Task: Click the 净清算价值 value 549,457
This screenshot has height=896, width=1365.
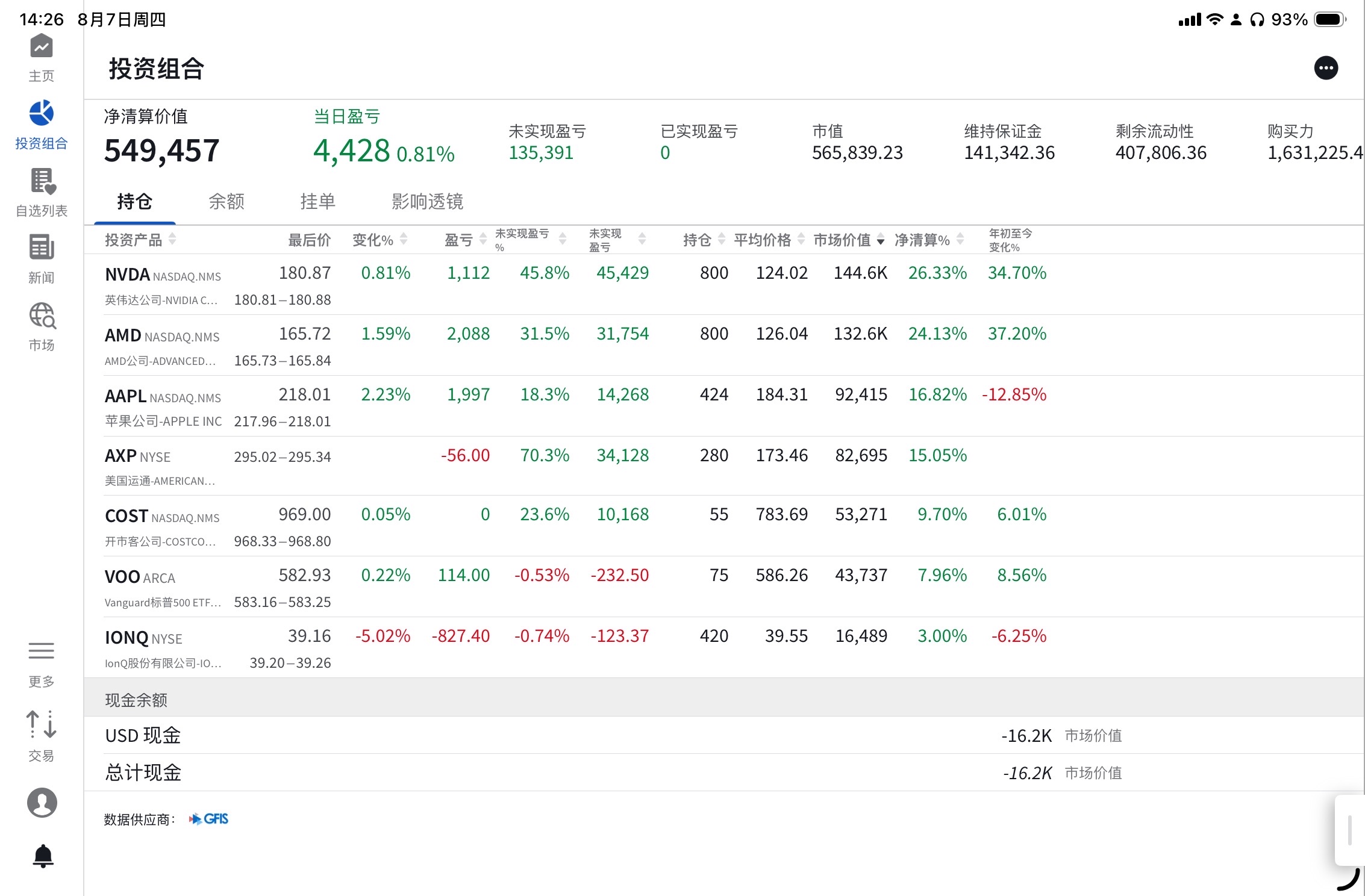Action: coord(161,151)
